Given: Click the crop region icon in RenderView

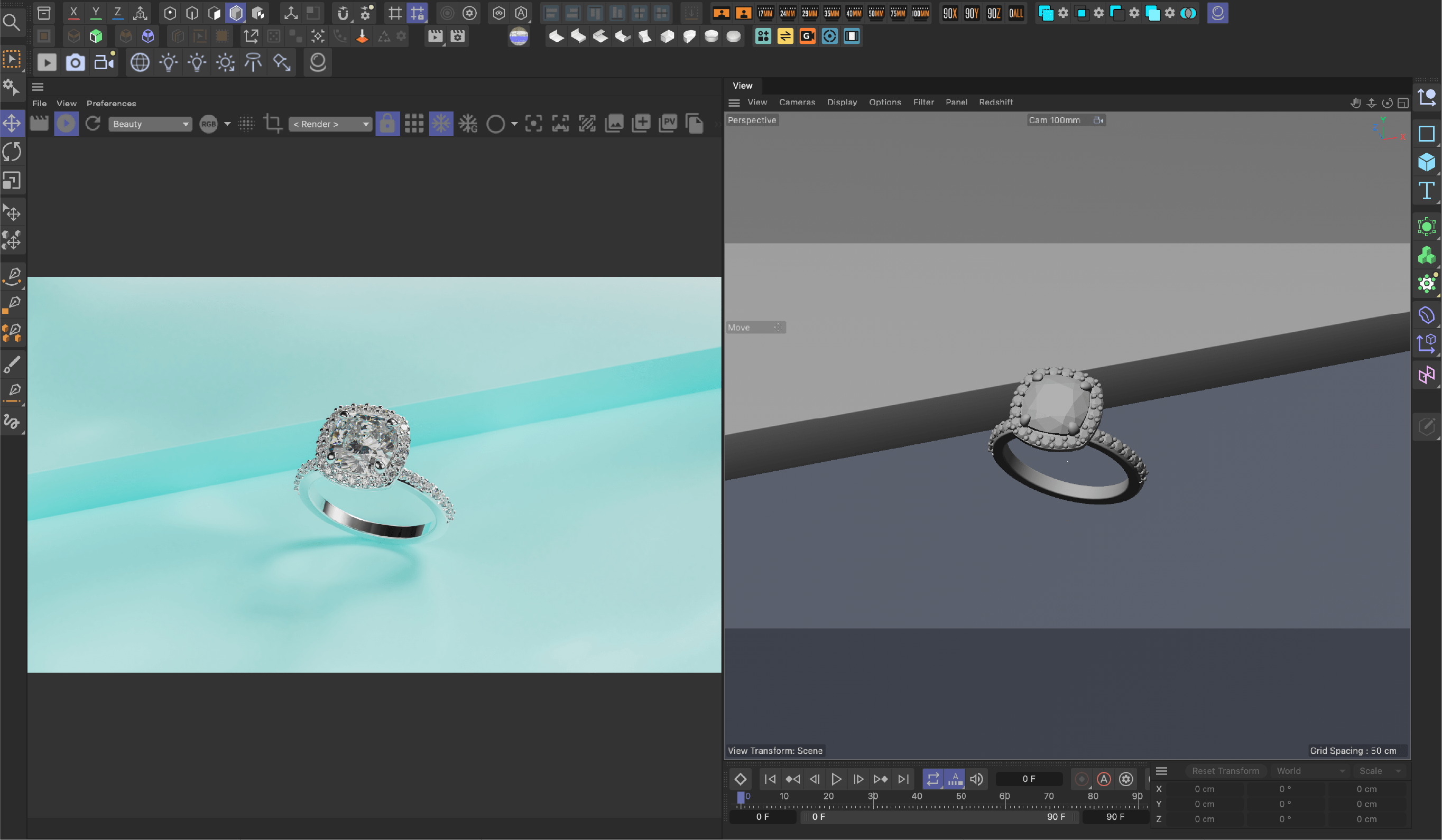Looking at the screenshot, I should 272,124.
